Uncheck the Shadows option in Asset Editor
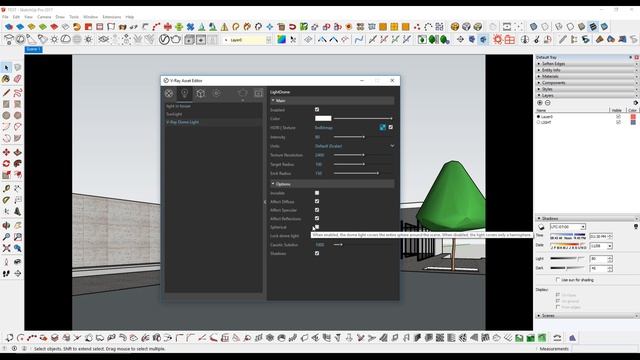Image resolution: width=640 pixels, height=360 pixels. (x=317, y=253)
